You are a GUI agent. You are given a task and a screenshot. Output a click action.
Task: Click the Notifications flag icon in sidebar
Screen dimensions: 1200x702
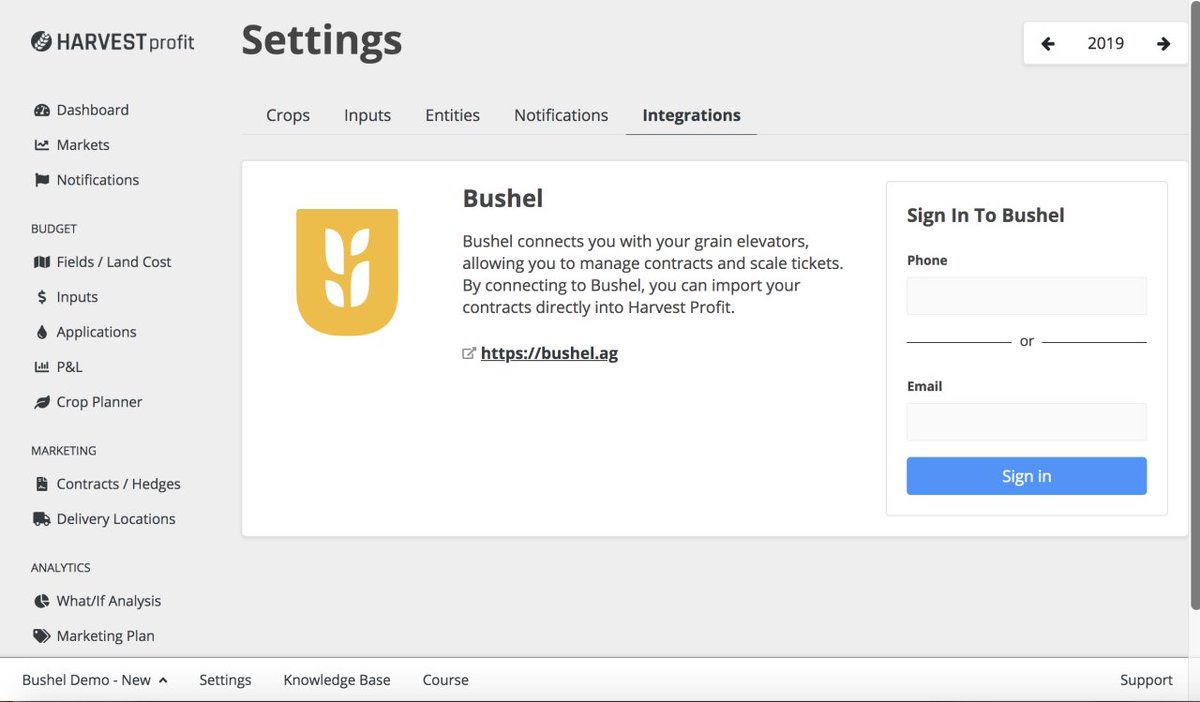[x=41, y=180]
